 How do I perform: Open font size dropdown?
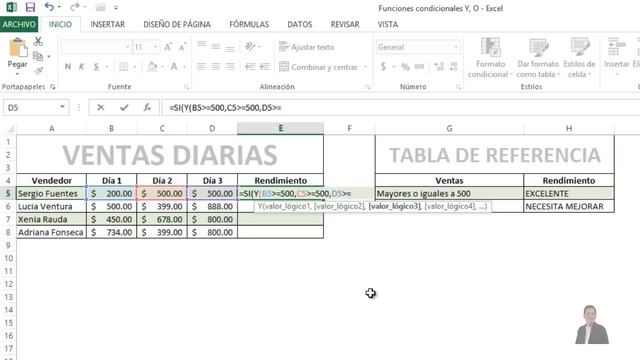[156, 47]
